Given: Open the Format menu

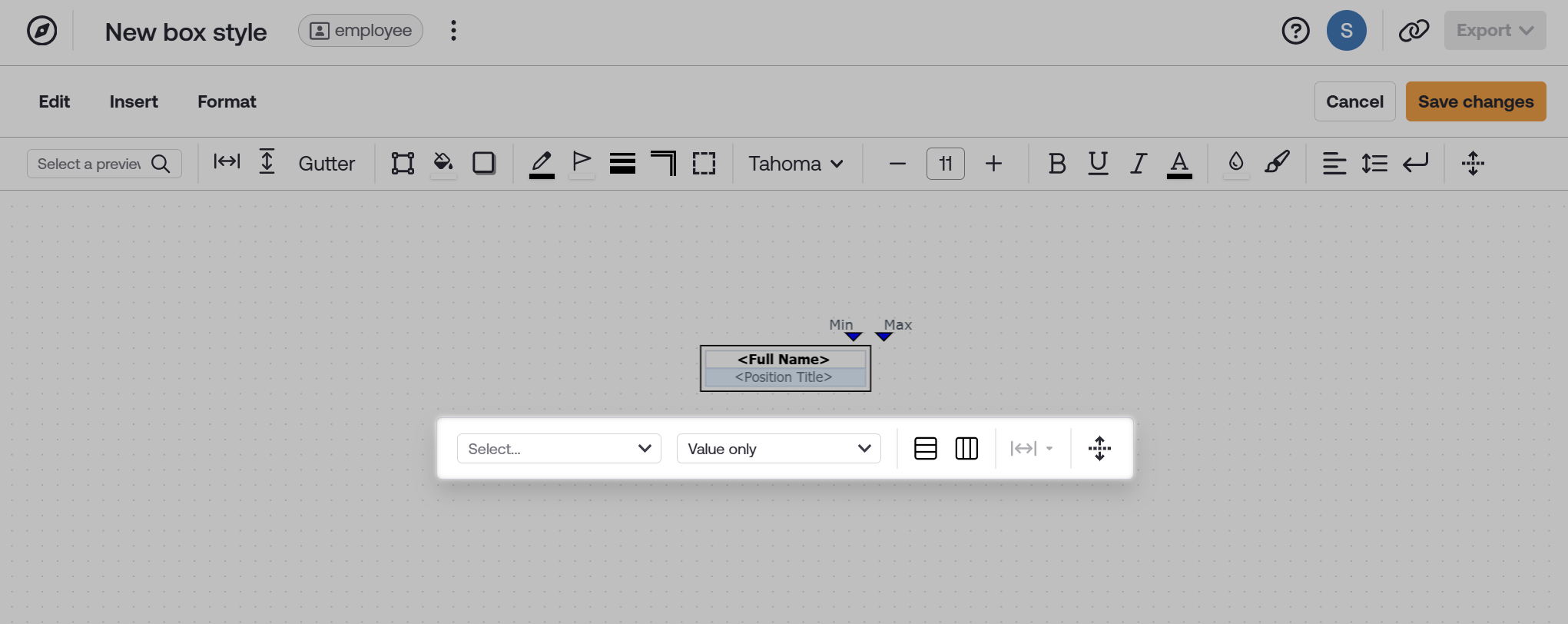Looking at the screenshot, I should point(227,101).
